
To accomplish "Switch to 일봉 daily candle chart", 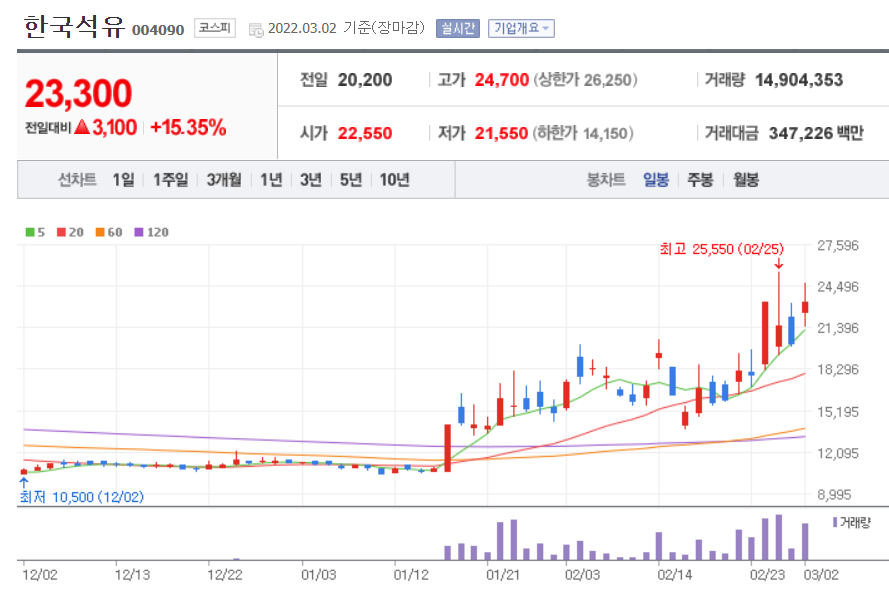I will [x=655, y=180].
